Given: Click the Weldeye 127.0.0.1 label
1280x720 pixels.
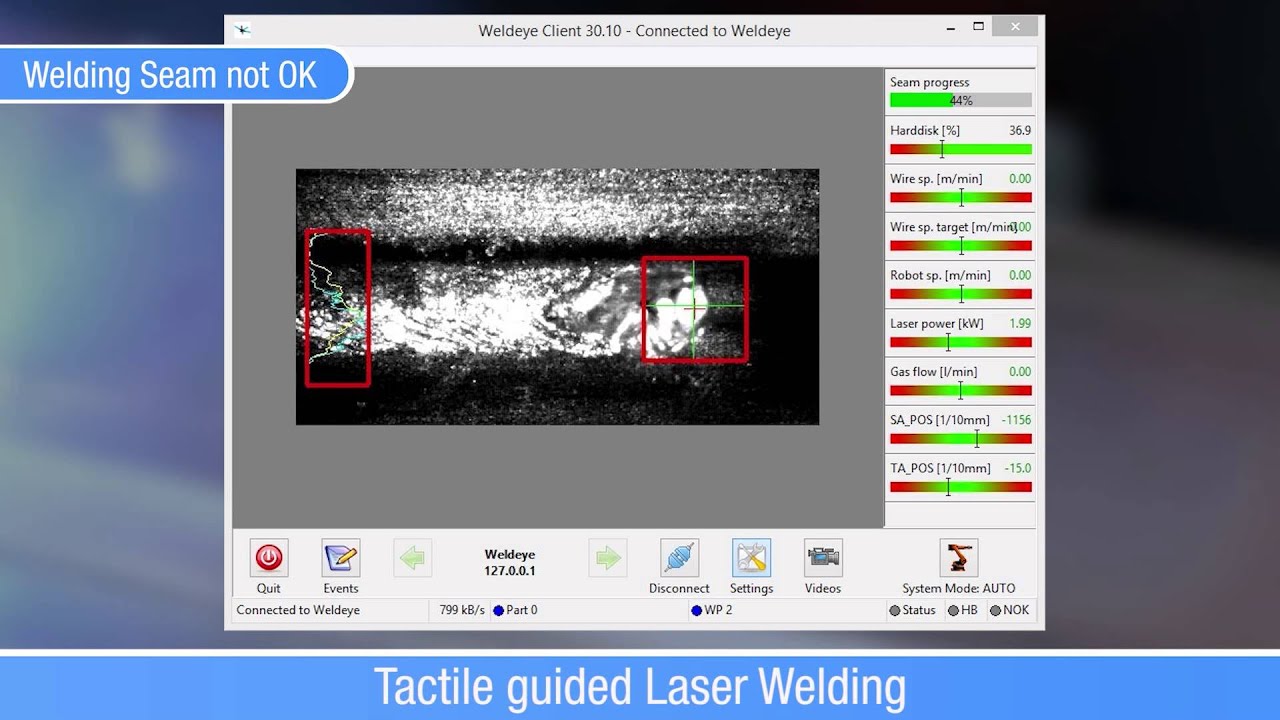Looking at the screenshot, I should point(510,563).
